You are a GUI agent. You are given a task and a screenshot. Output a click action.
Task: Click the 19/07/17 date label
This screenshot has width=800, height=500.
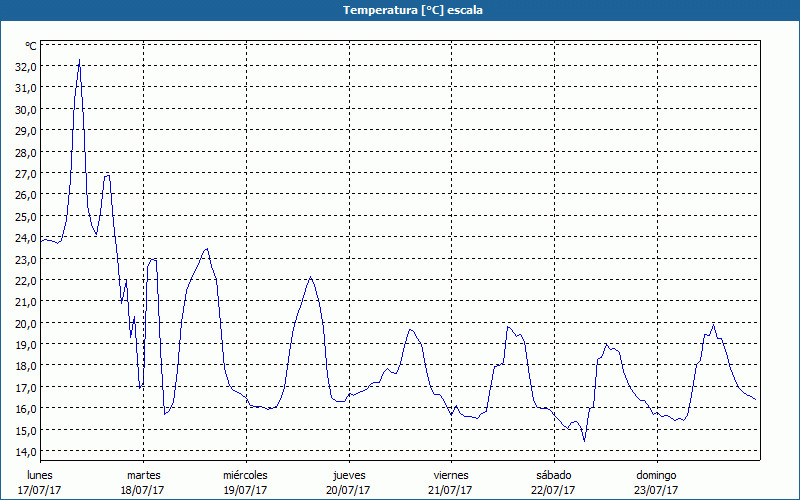pyautogui.click(x=245, y=490)
